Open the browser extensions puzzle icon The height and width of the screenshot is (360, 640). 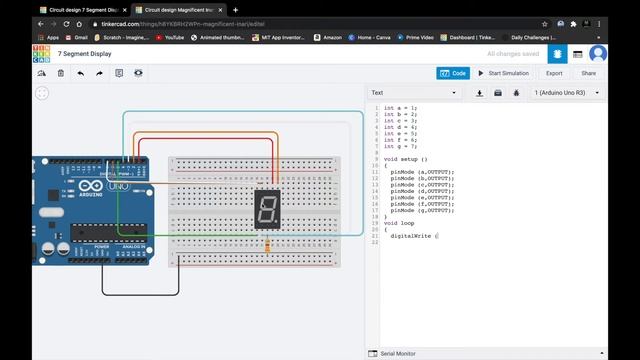point(573,24)
